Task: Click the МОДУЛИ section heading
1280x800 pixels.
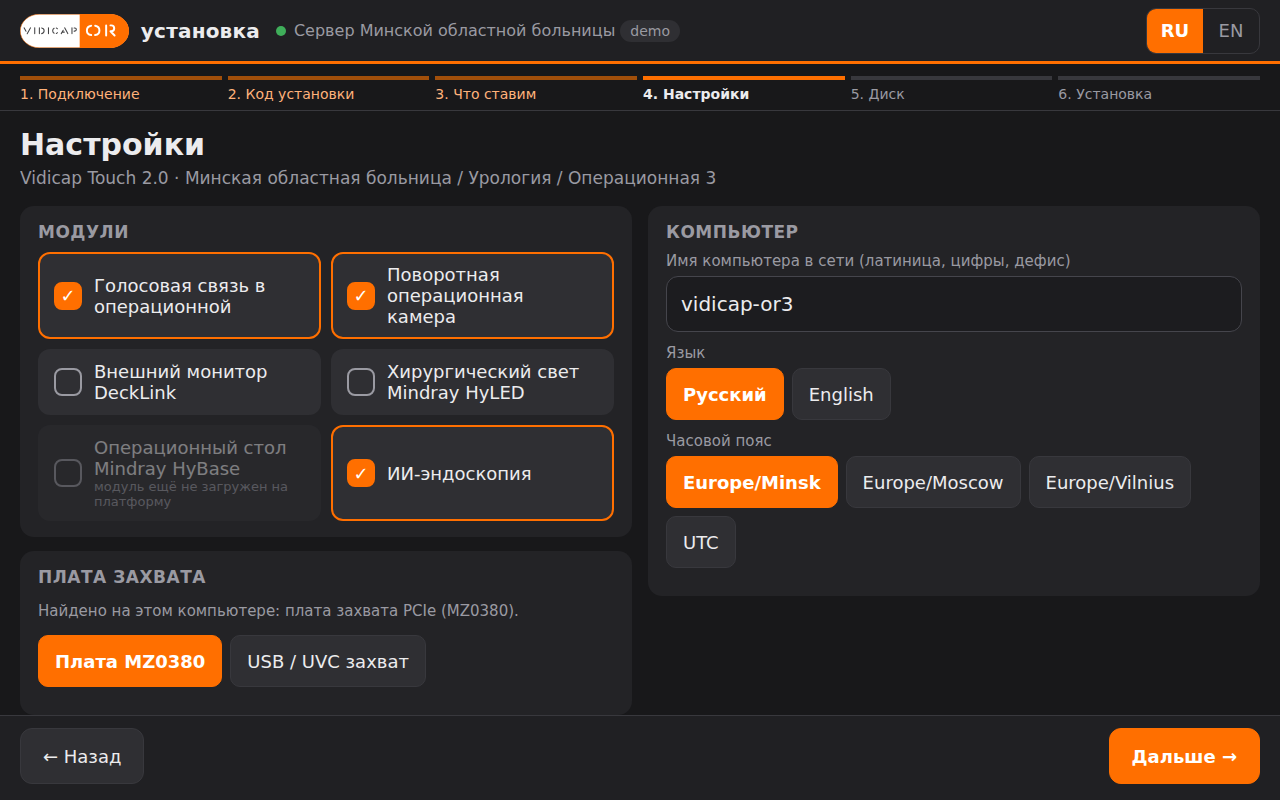Action: click(84, 232)
